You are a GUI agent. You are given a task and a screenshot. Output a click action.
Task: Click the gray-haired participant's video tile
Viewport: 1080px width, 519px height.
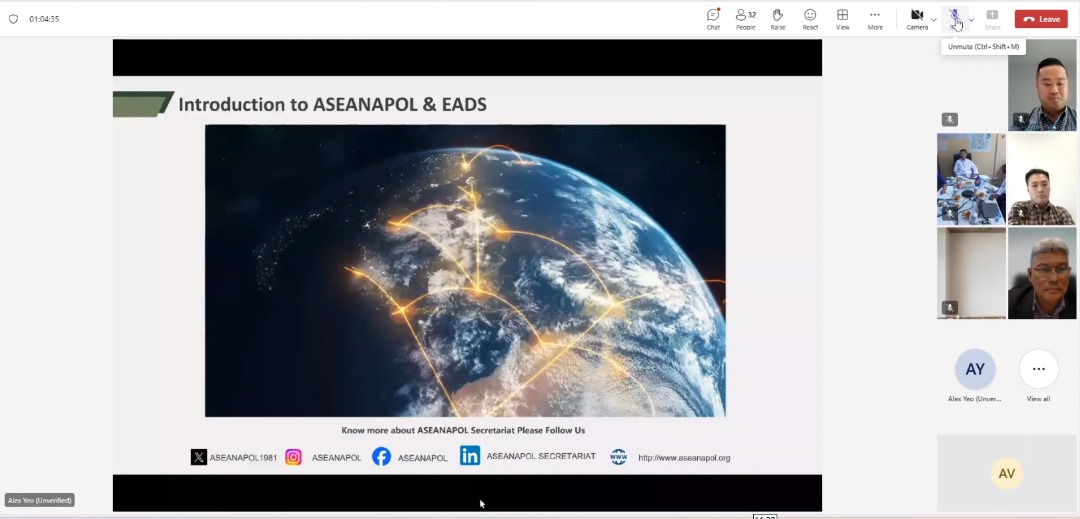tap(1042, 273)
